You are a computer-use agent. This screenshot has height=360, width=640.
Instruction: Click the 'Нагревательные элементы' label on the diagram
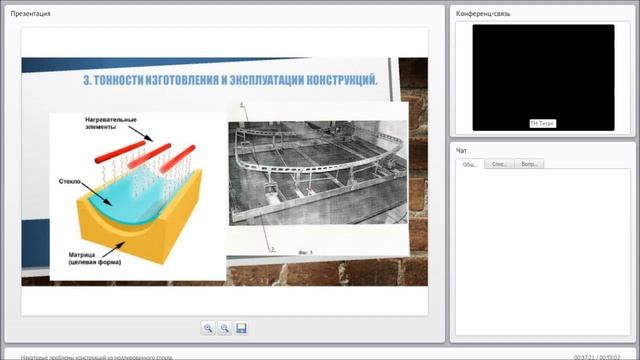[x=111, y=123]
